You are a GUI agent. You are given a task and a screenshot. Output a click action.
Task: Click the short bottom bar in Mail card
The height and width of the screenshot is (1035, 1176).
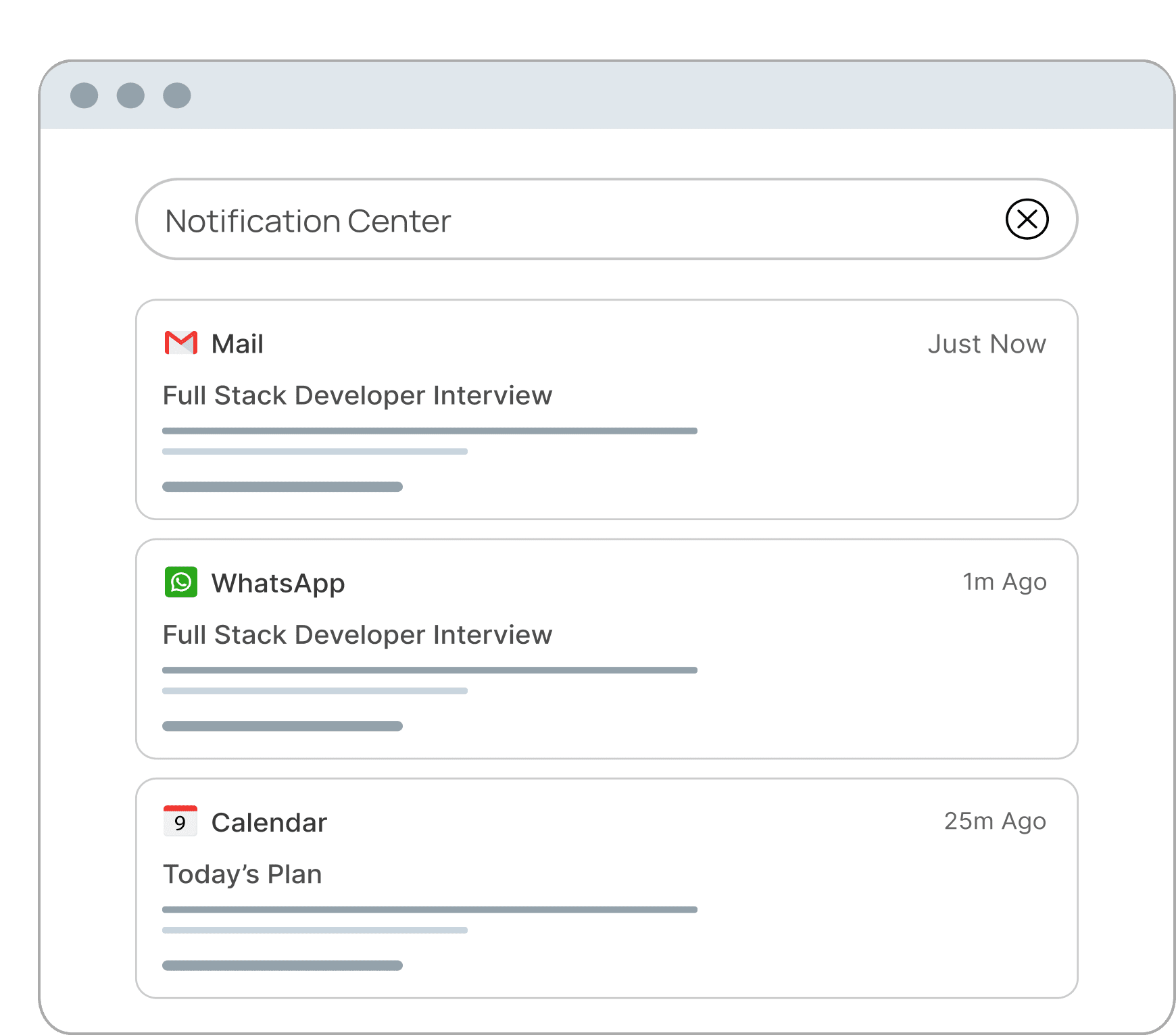(x=283, y=487)
